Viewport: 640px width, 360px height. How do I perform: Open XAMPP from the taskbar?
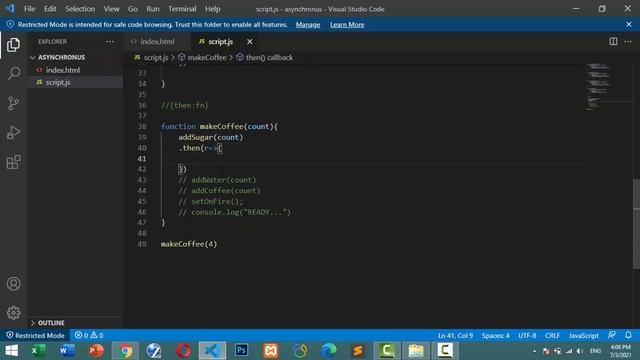271,351
